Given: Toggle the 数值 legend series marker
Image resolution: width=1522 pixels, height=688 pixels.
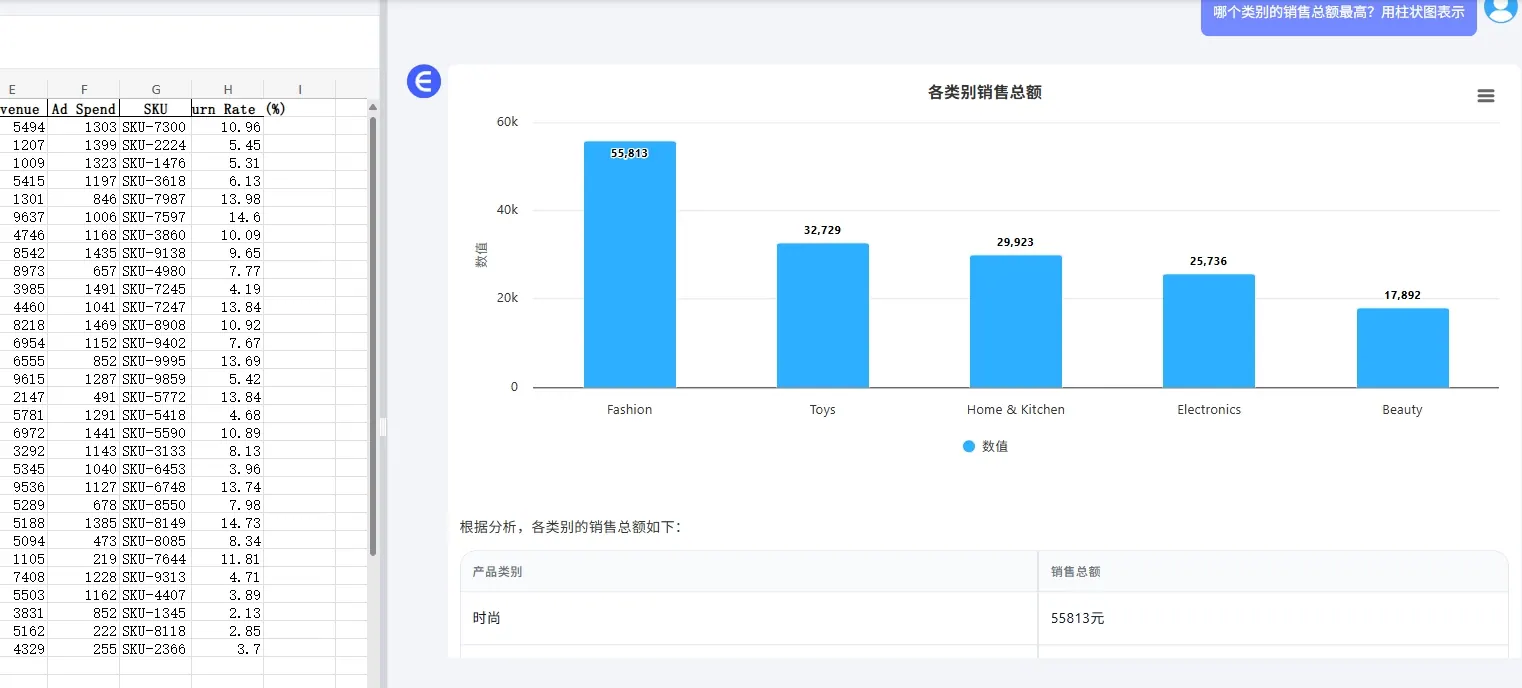Looking at the screenshot, I should coord(968,446).
